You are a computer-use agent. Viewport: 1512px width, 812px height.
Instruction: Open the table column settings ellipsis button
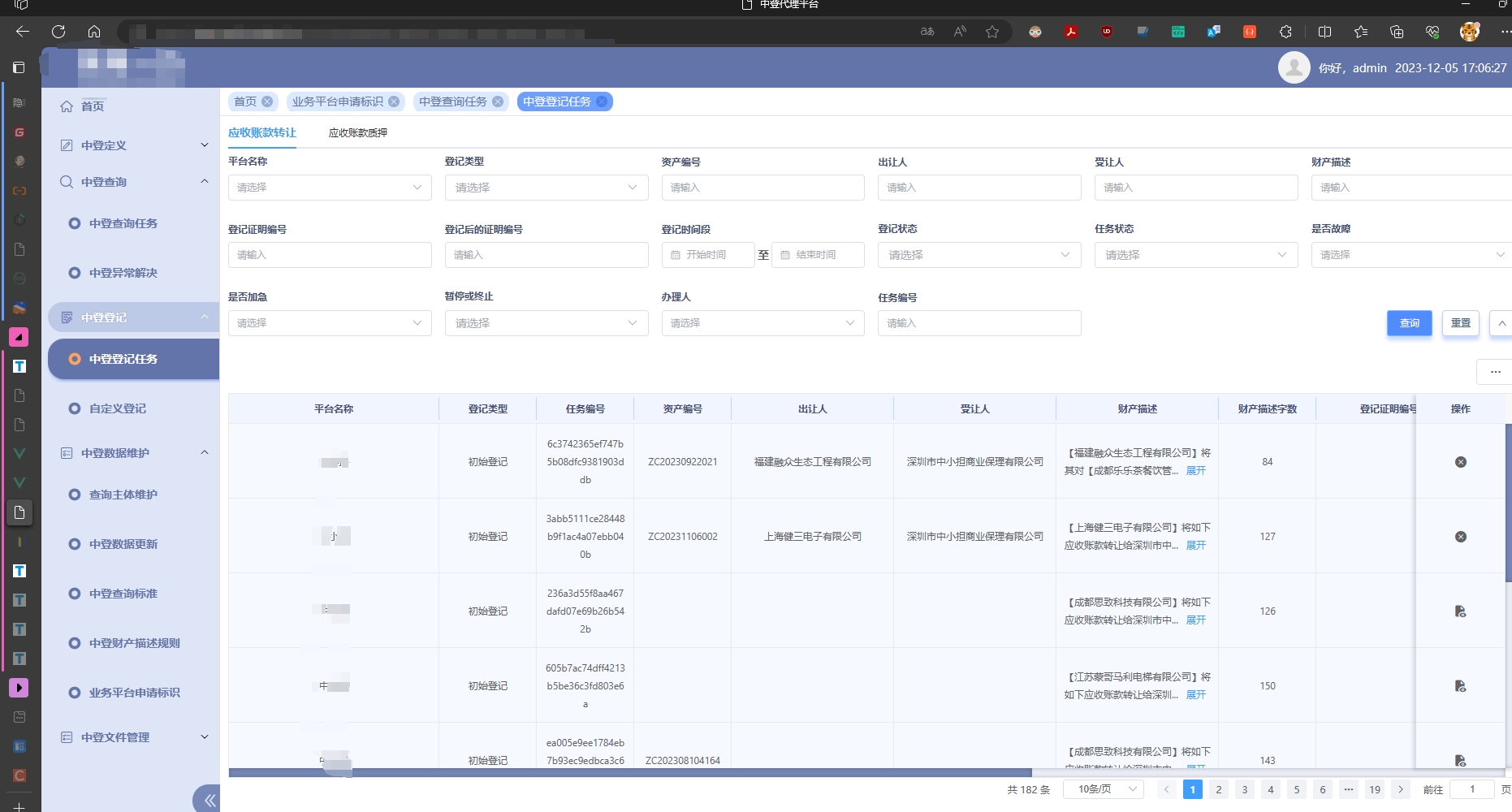pyautogui.click(x=1495, y=372)
